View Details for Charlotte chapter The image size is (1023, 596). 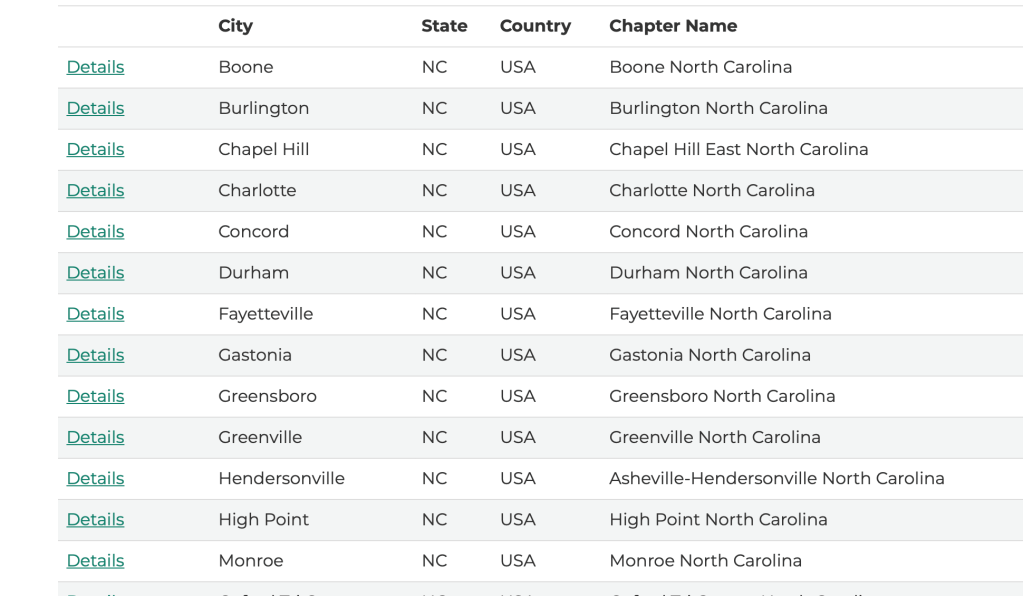coord(95,190)
